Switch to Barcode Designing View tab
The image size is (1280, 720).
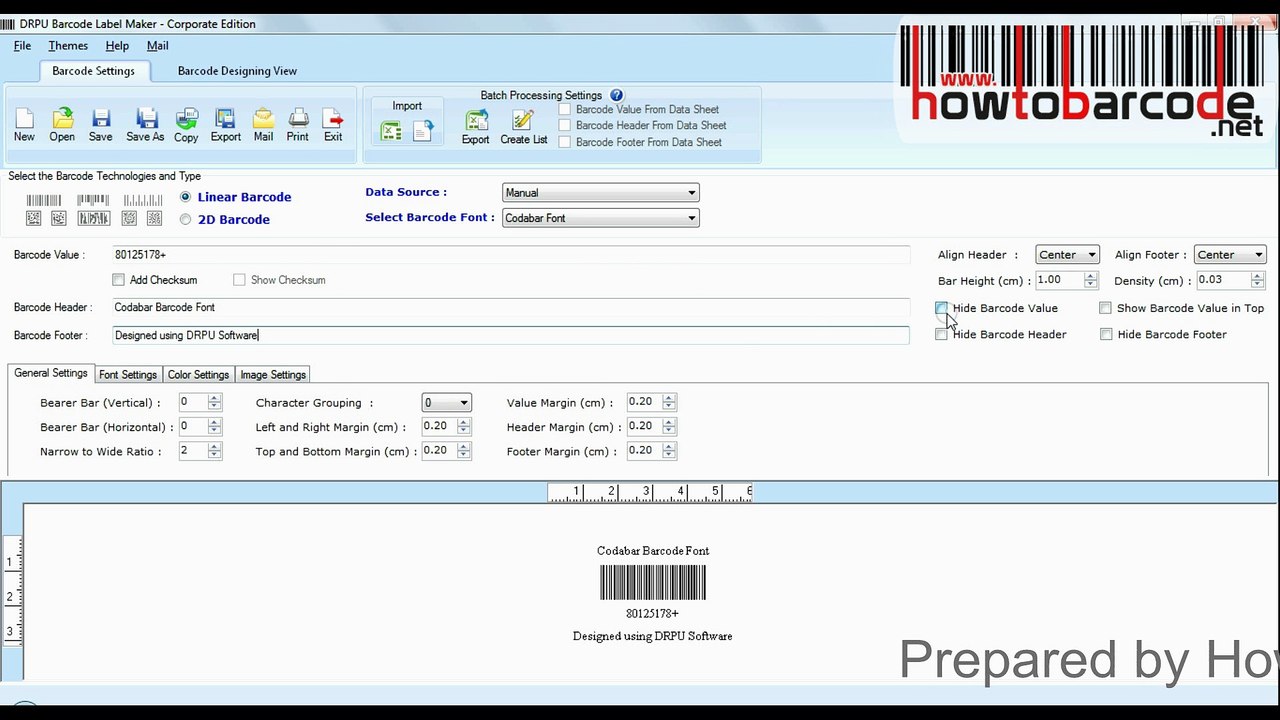[x=237, y=71]
